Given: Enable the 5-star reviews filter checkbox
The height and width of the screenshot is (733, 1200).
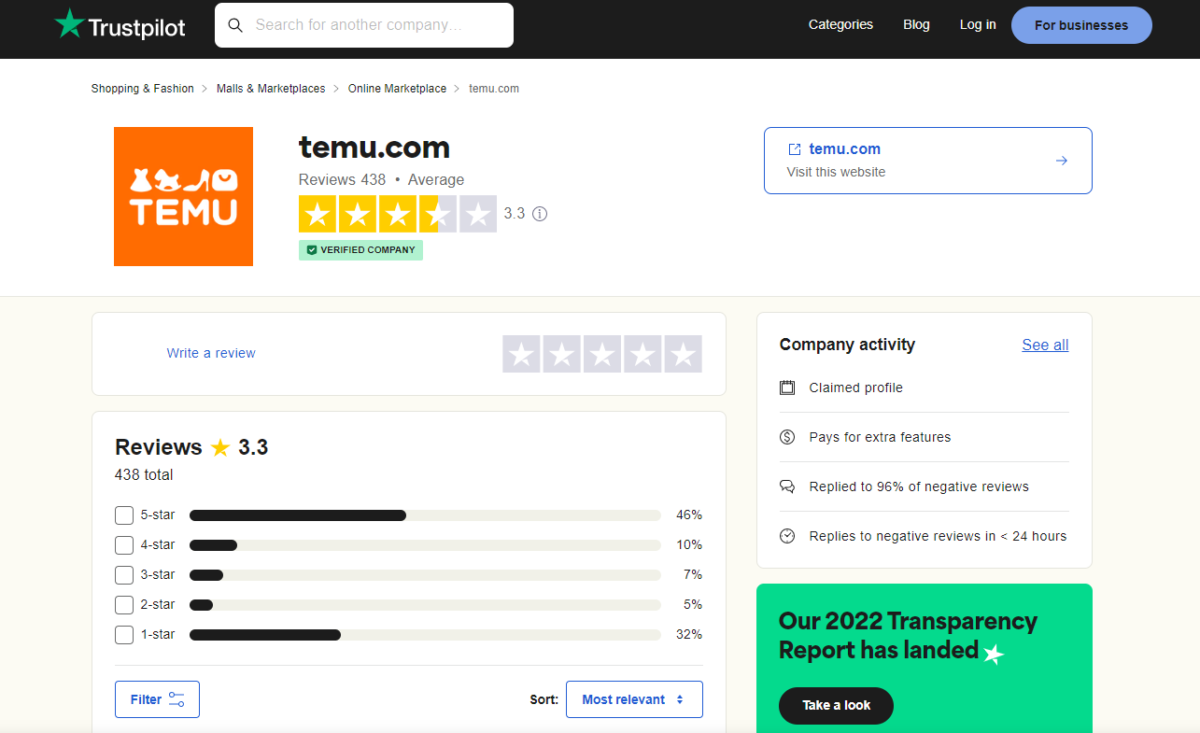Looking at the screenshot, I should click(x=124, y=515).
